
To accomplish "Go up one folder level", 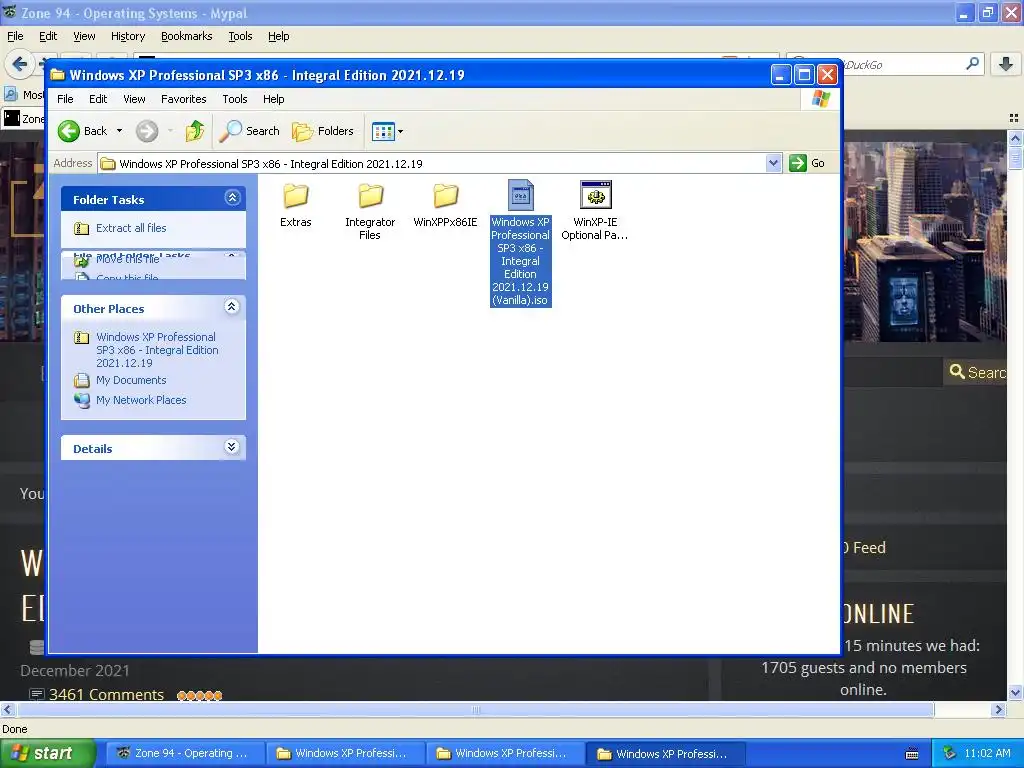I will [195, 131].
